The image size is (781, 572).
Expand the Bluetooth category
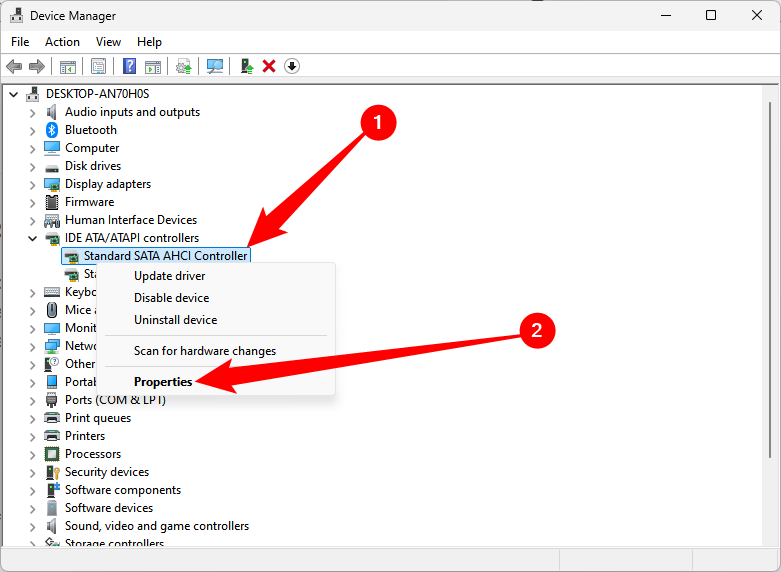tap(32, 131)
